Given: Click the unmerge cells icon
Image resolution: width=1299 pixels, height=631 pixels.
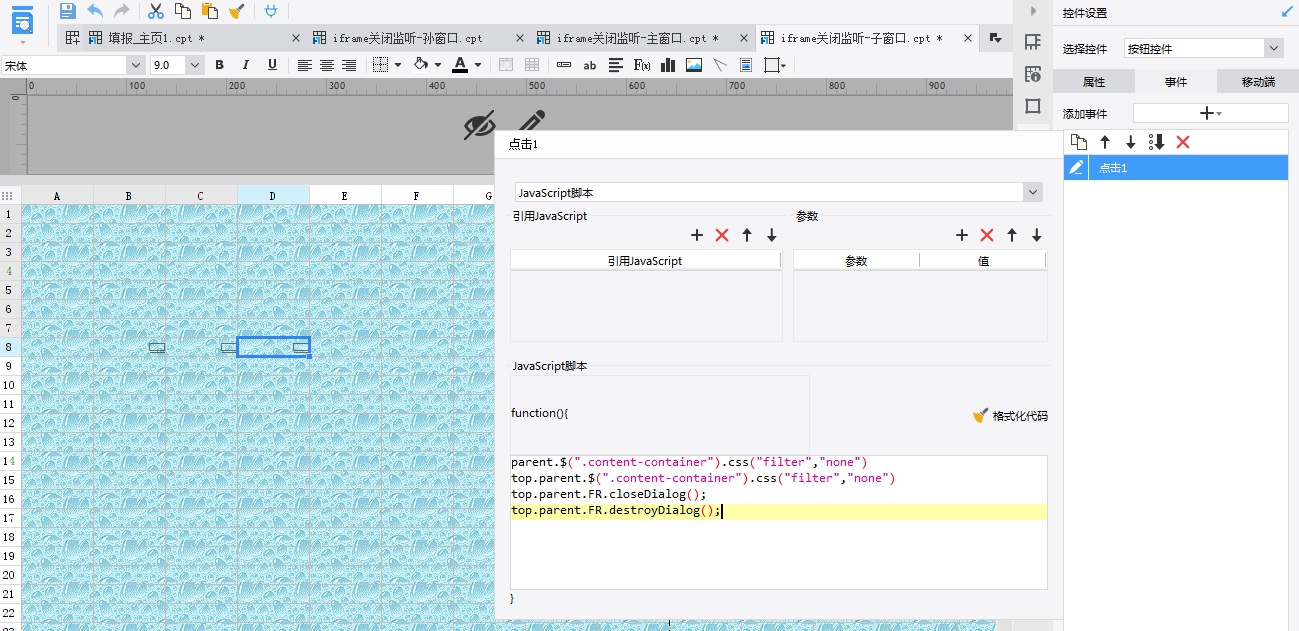Looking at the screenshot, I should pos(532,65).
